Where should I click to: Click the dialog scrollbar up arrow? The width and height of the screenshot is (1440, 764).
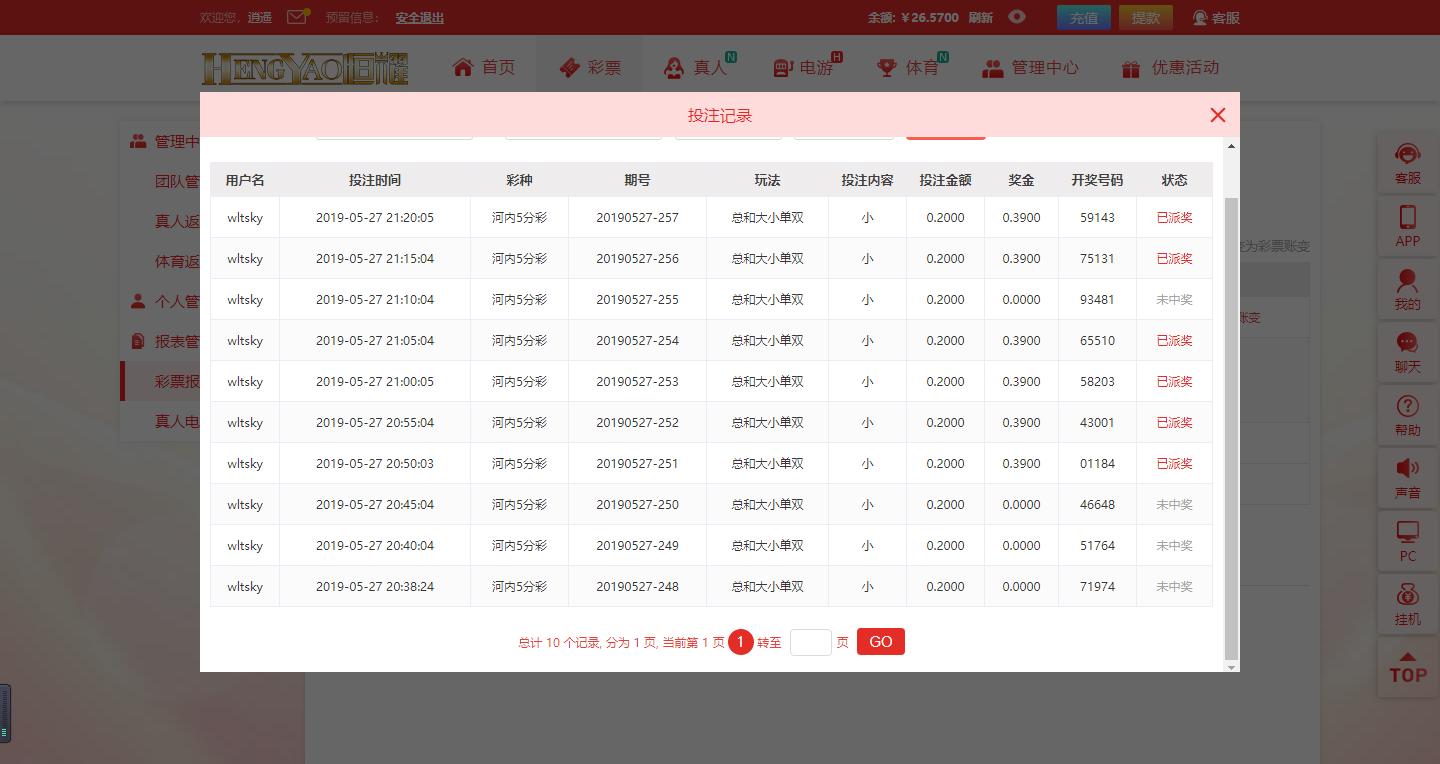(x=1232, y=146)
